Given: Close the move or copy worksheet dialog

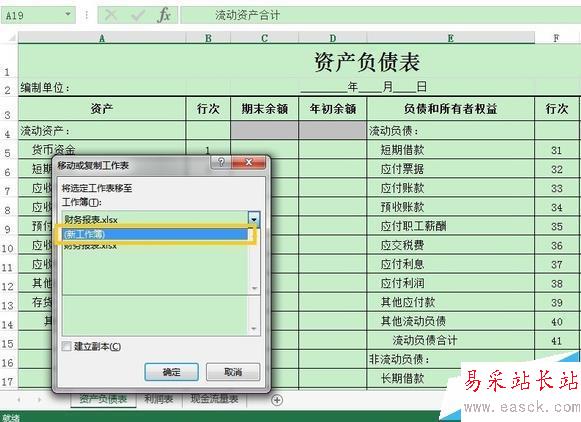Looking at the screenshot, I should 249,162.
